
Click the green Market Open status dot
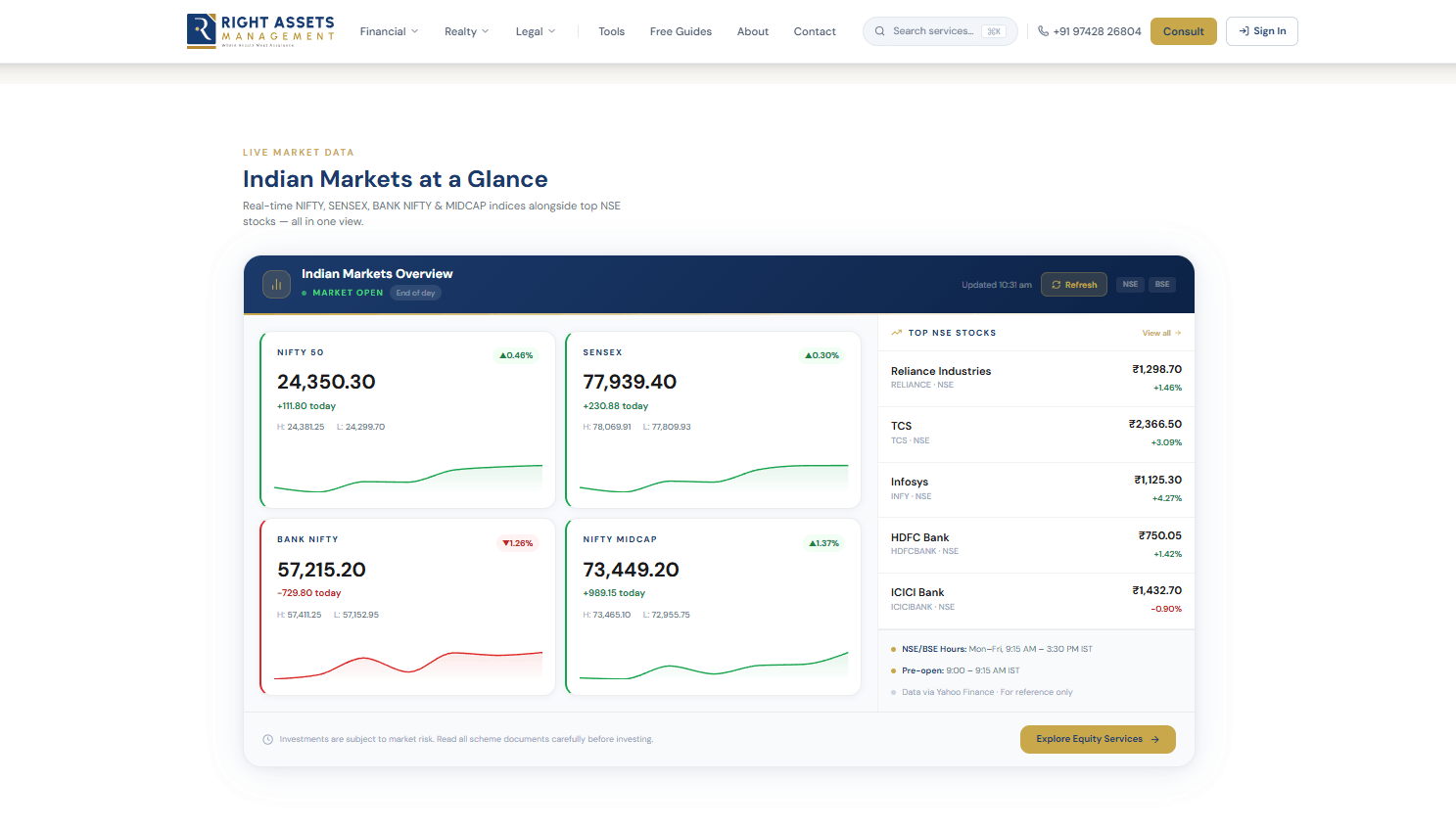305,293
